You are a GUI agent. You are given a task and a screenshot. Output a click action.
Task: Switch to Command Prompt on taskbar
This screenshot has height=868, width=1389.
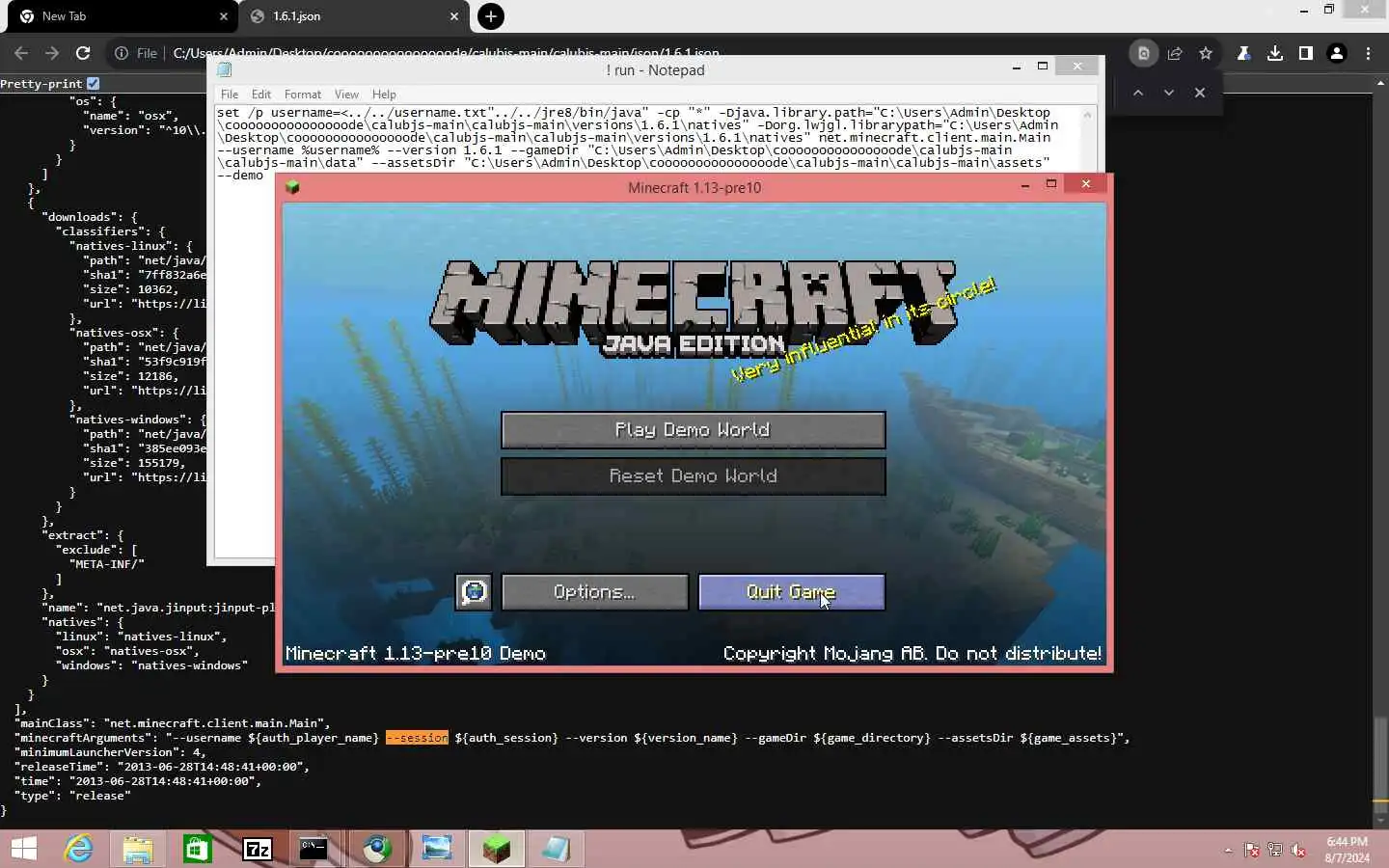click(313, 849)
